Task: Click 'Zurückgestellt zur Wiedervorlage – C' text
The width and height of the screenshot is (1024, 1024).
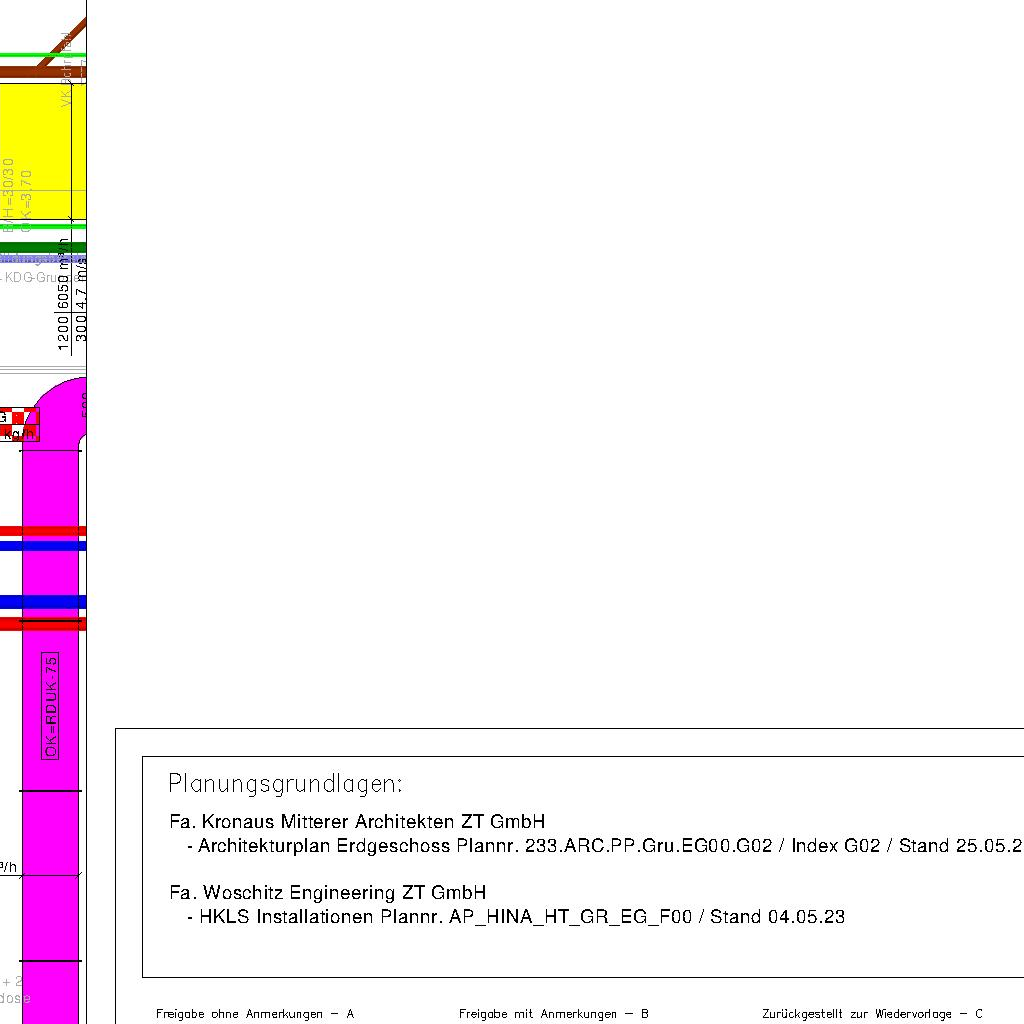Action: tap(872, 1014)
